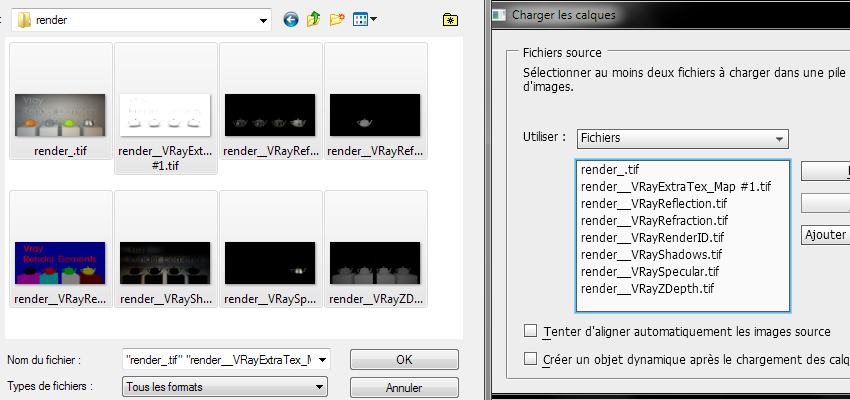Click the OK button

click(404, 359)
